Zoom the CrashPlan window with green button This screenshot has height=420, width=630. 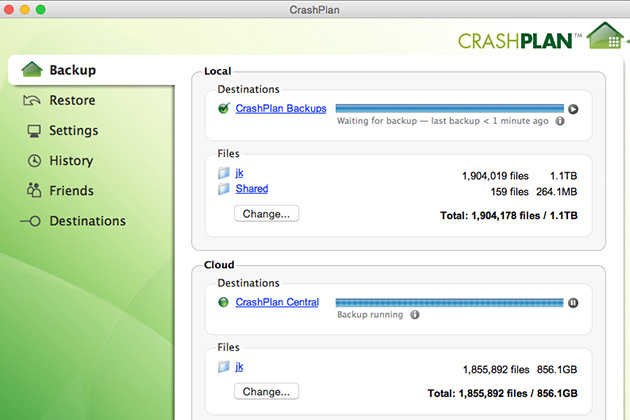41,10
